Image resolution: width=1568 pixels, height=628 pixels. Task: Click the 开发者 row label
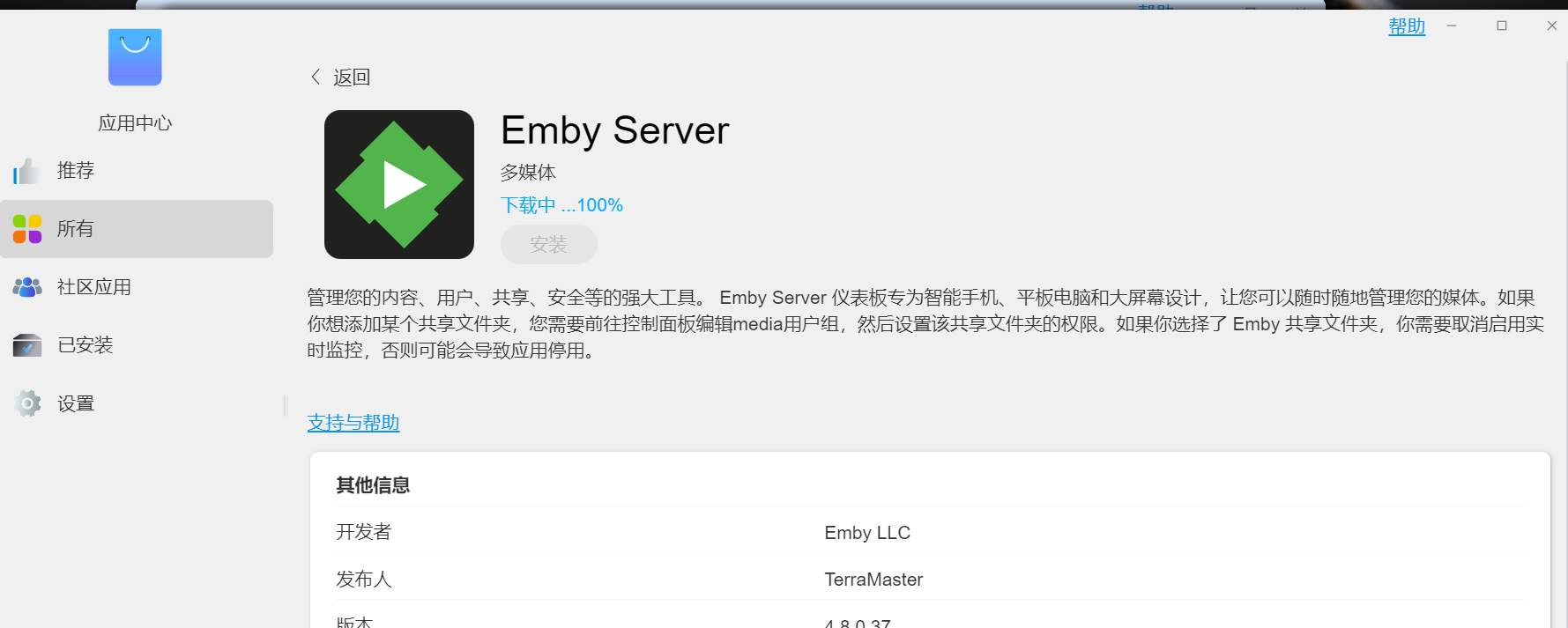pyautogui.click(x=363, y=532)
